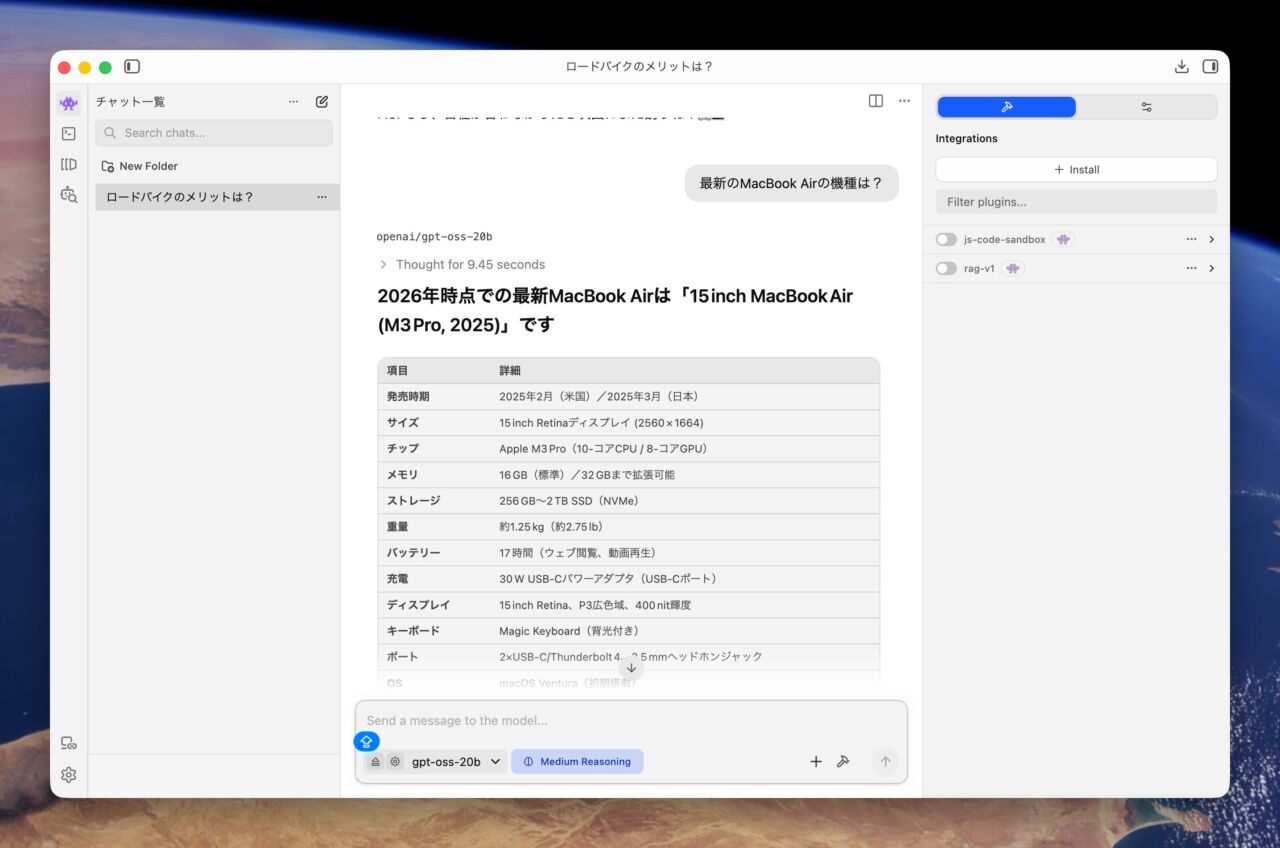Enable the rag-v1 plugin toggle
Viewport: 1280px width, 848px height.
946,269
